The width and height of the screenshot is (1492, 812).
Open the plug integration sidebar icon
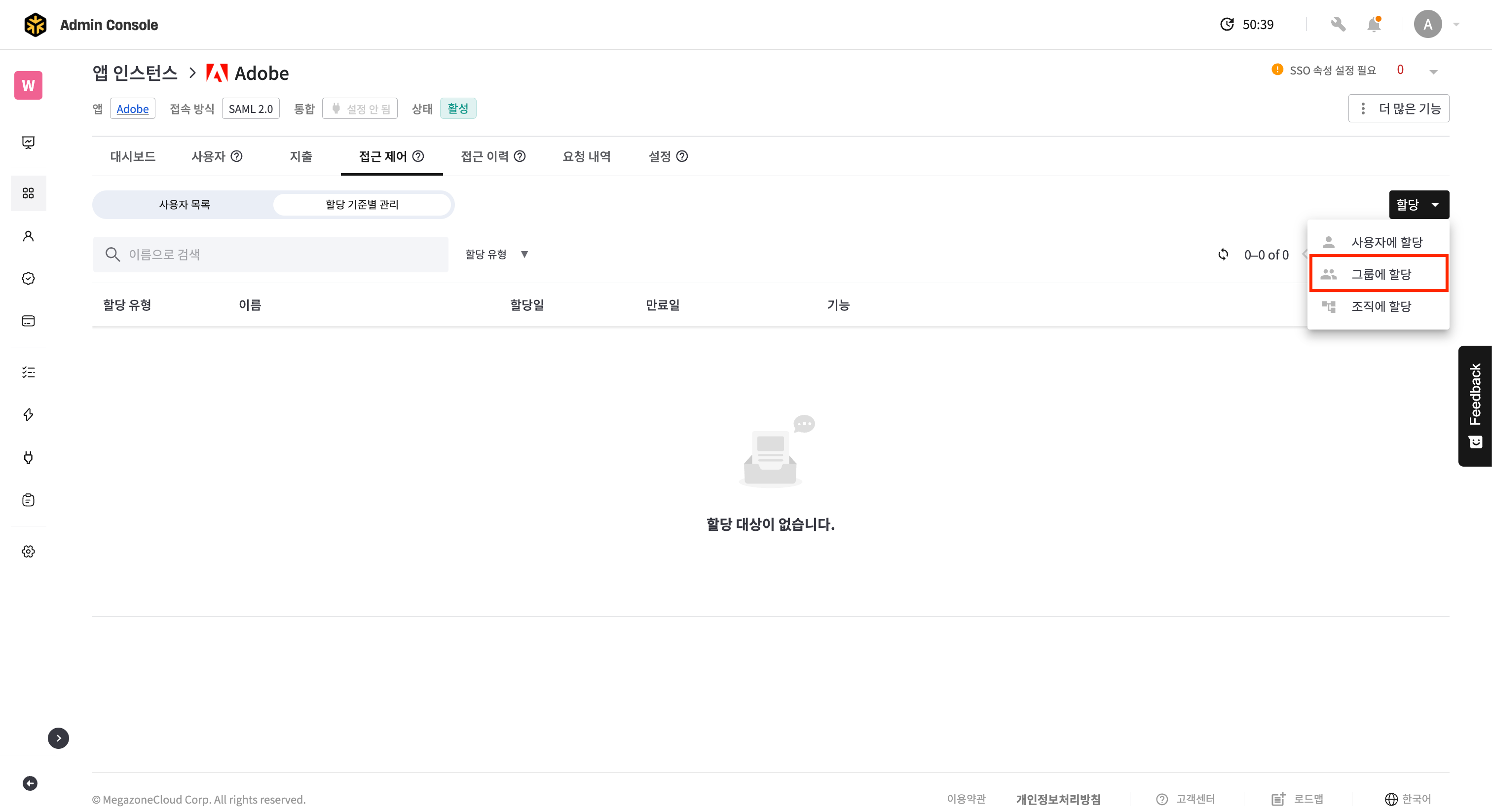click(29, 457)
